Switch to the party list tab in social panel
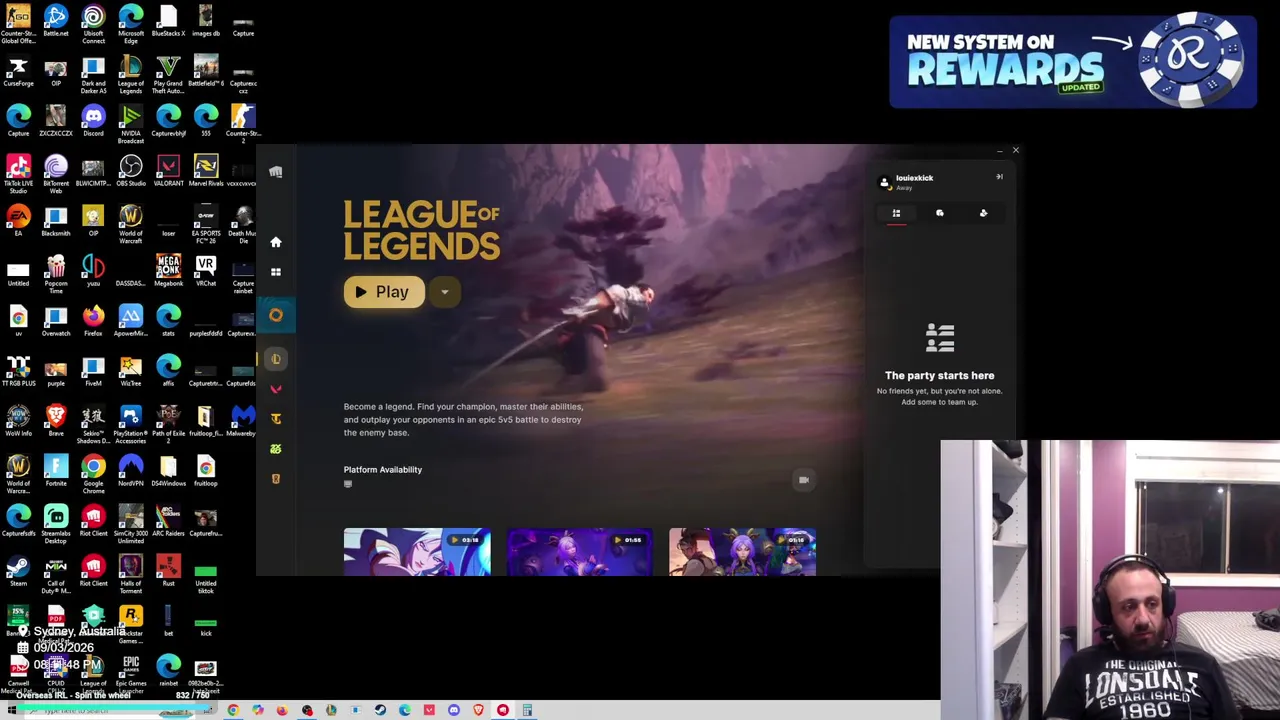Viewport: 1280px width, 720px height. (x=896, y=213)
